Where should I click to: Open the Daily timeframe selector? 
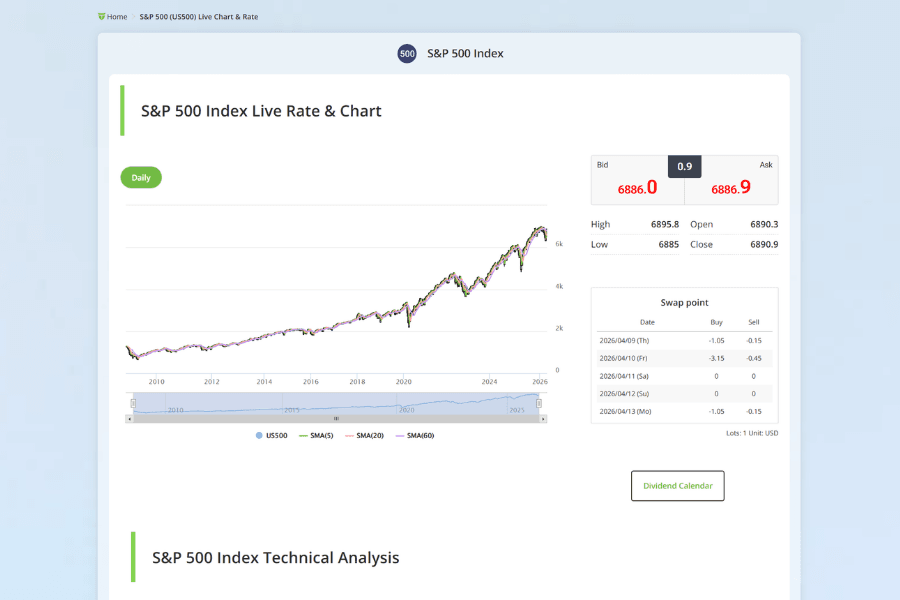click(140, 177)
